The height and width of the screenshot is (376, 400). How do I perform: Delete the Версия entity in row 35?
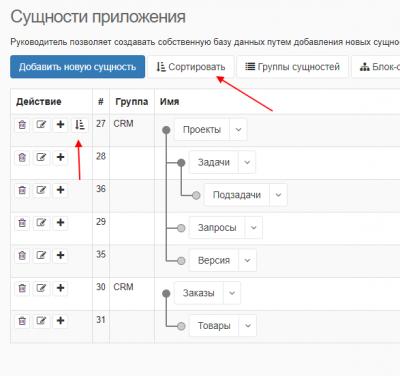tap(22, 256)
